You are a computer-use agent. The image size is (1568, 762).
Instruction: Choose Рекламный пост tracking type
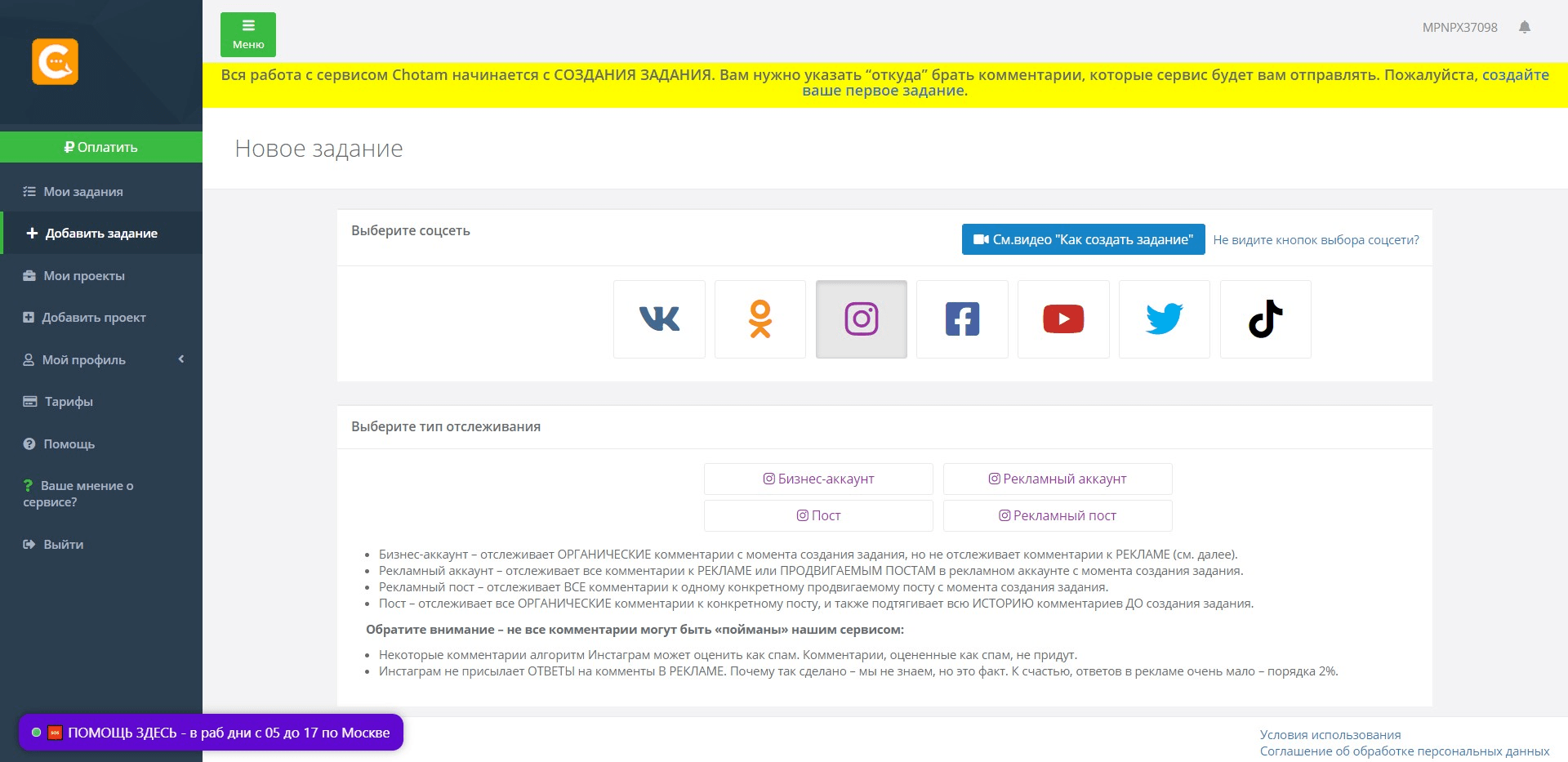pos(1058,515)
